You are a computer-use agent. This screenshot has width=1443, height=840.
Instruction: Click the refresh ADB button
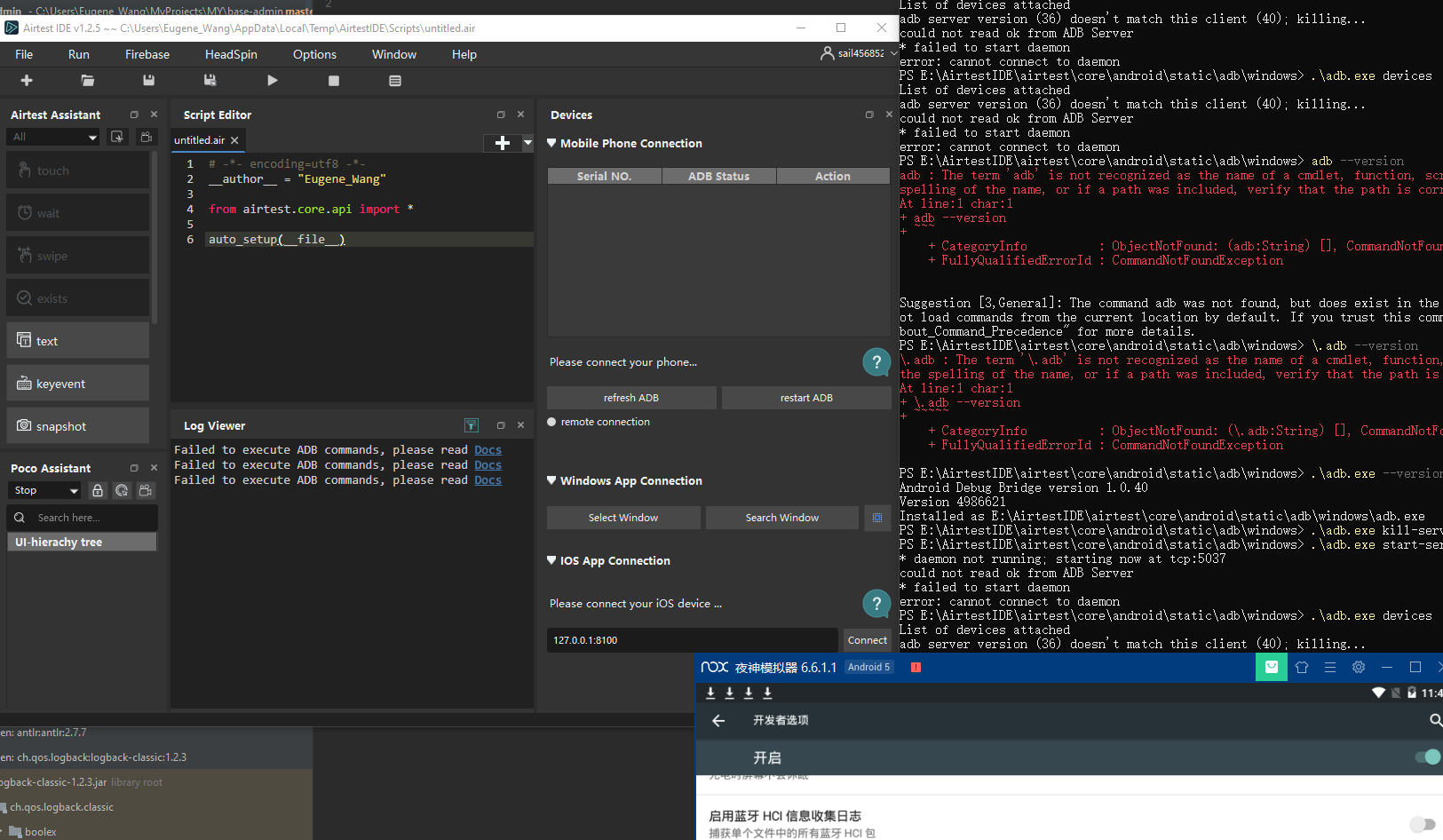(x=631, y=397)
